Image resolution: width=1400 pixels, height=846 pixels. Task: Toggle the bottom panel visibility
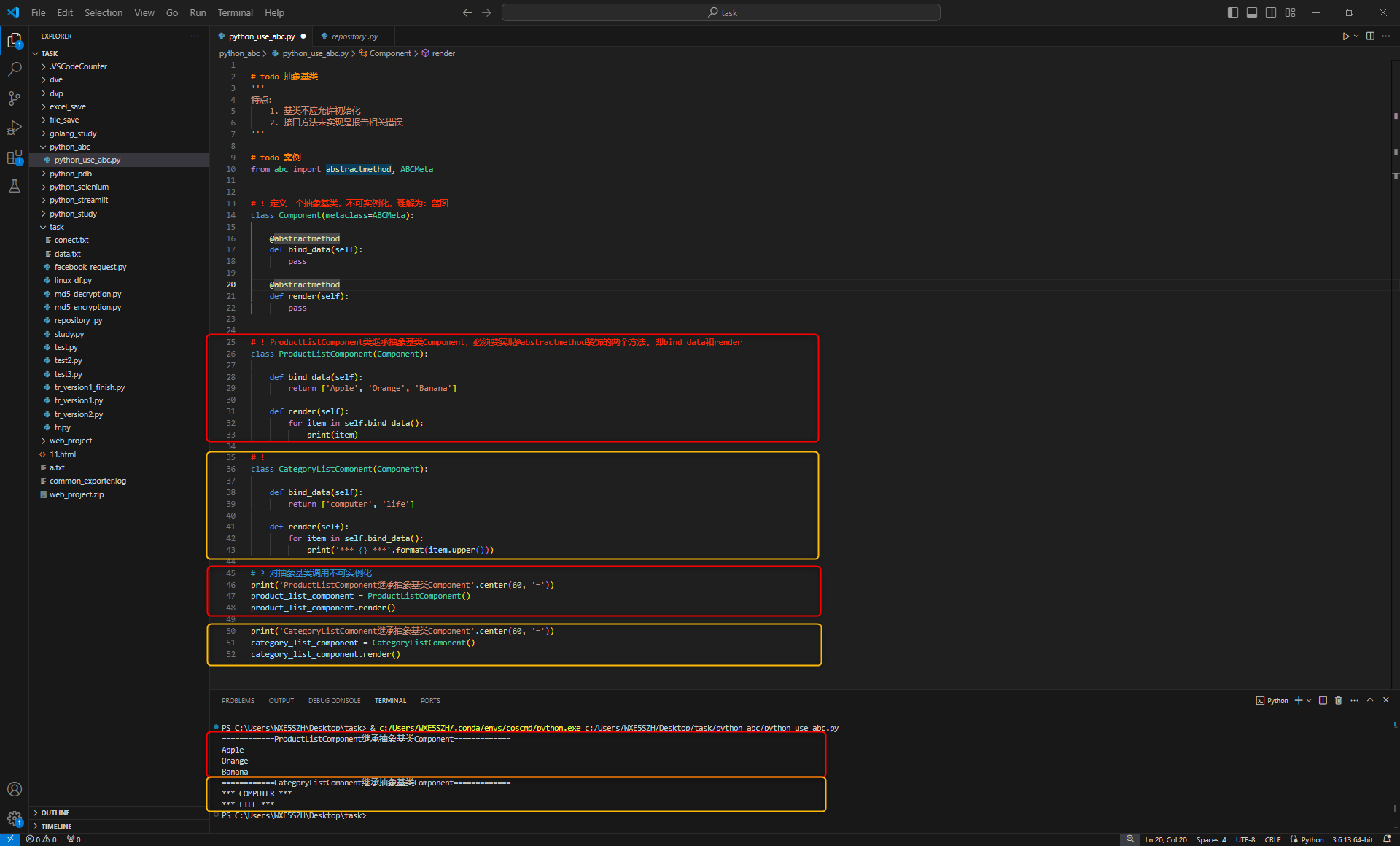(x=1252, y=12)
